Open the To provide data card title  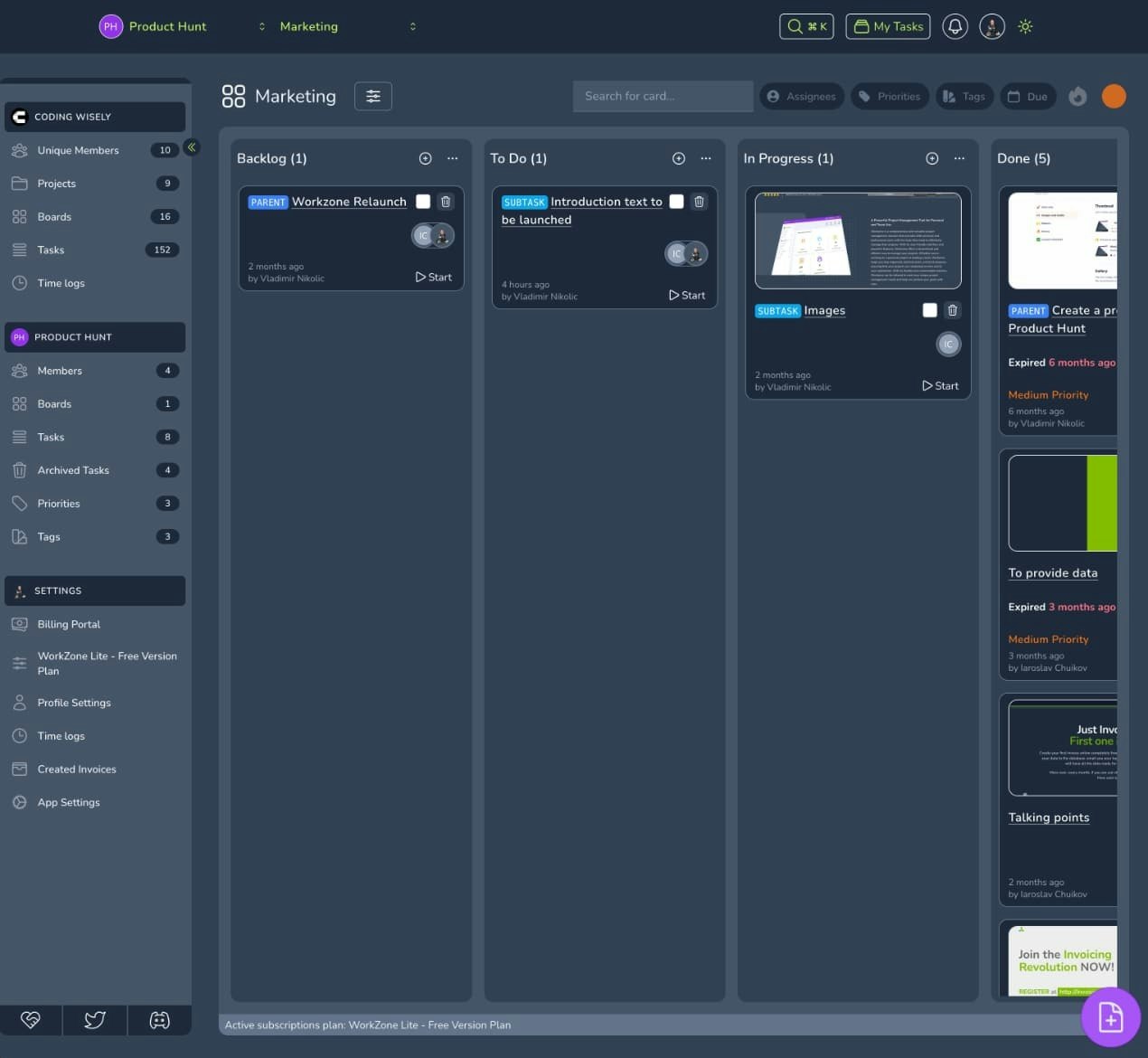(1053, 573)
